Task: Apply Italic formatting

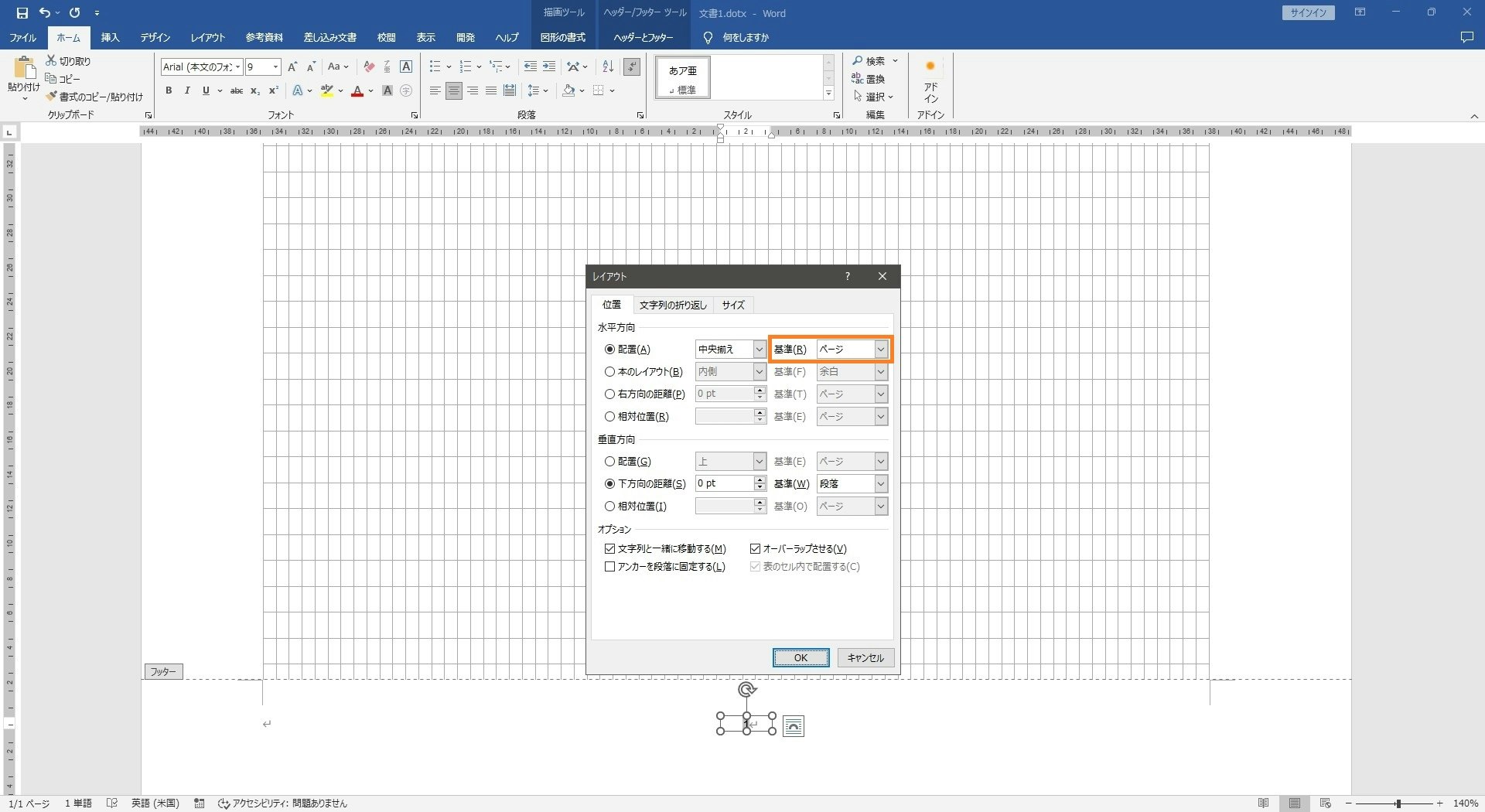Action: pos(187,90)
